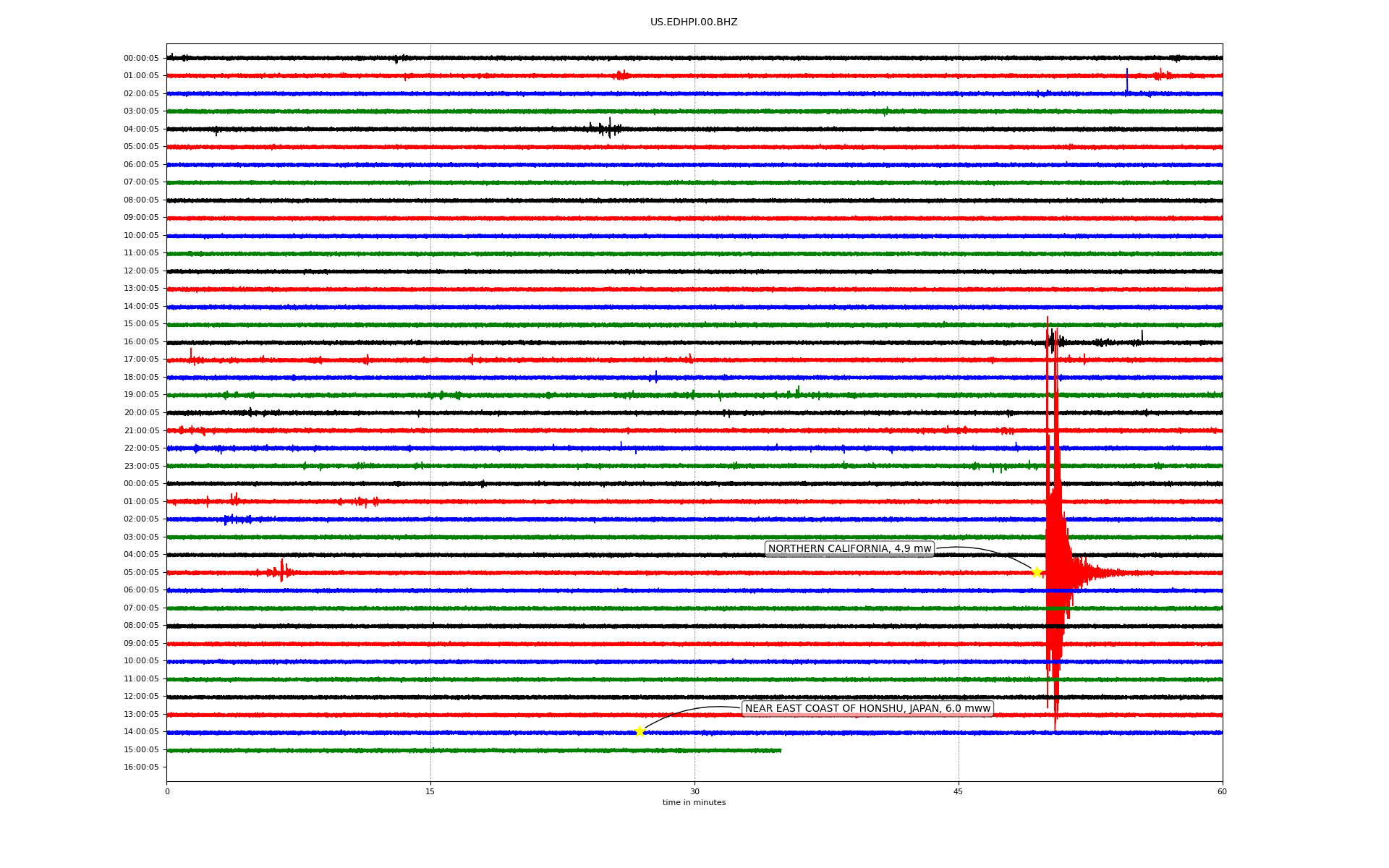This screenshot has height=868, width=1389.
Task: Select the 'NORTHERN CALIFORNIA, 4.9 mw' annotation box
Action: [x=849, y=549]
